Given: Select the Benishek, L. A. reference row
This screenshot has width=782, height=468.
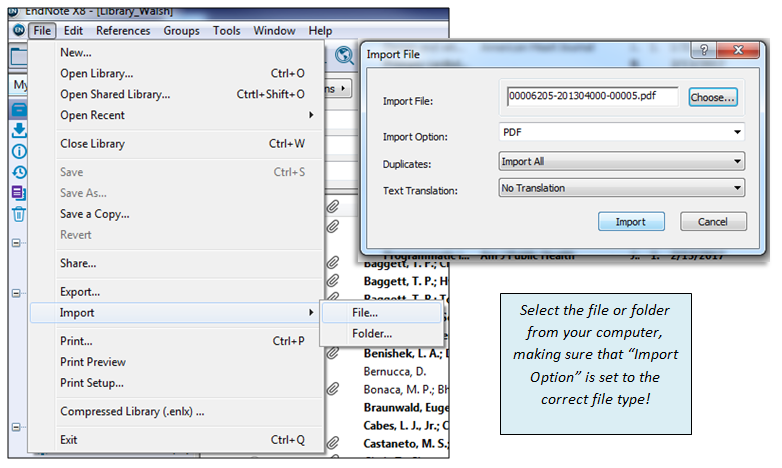Looking at the screenshot, I should pyautogui.click(x=406, y=354).
